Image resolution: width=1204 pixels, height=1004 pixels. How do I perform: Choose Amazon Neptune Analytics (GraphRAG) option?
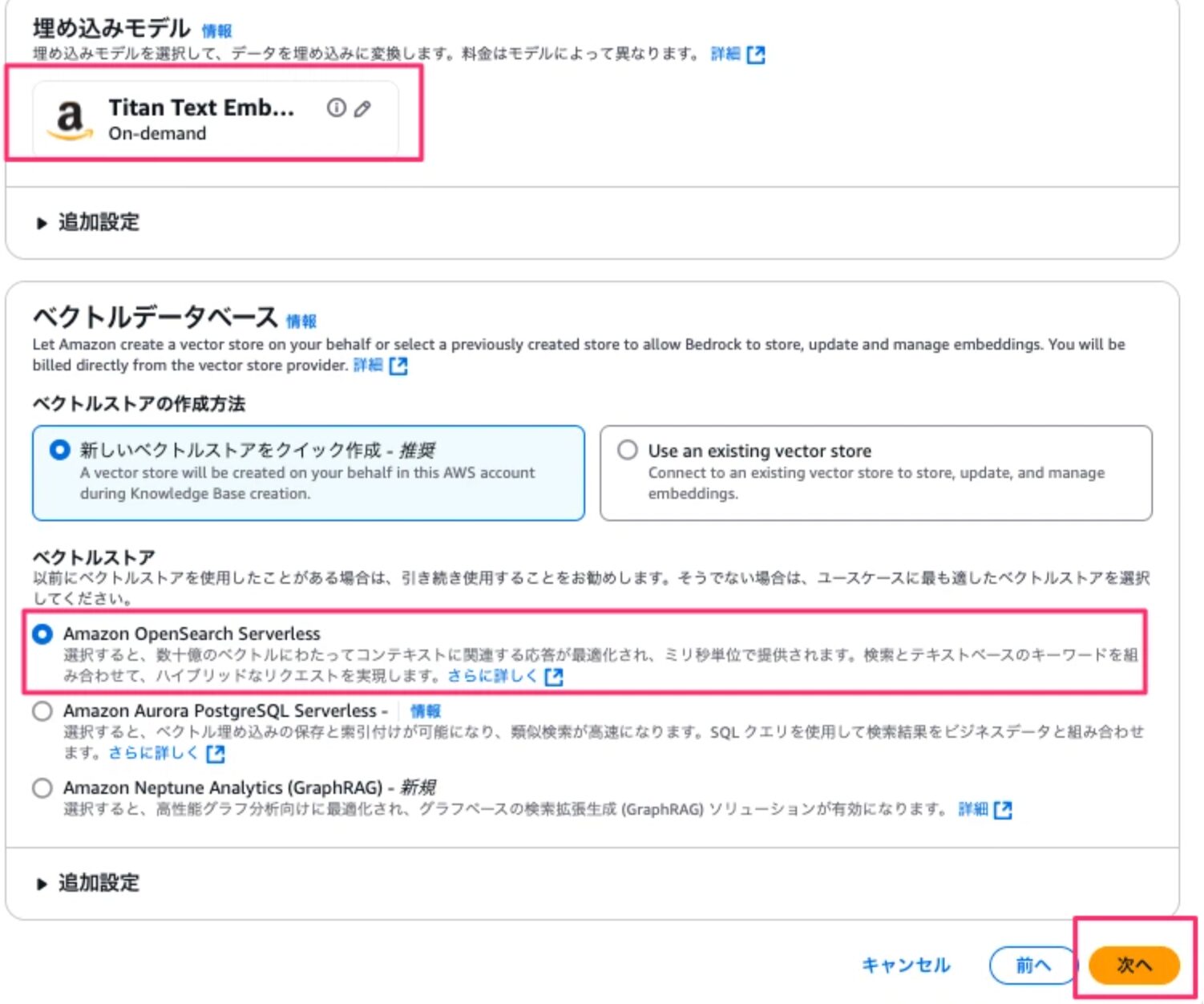[42, 788]
